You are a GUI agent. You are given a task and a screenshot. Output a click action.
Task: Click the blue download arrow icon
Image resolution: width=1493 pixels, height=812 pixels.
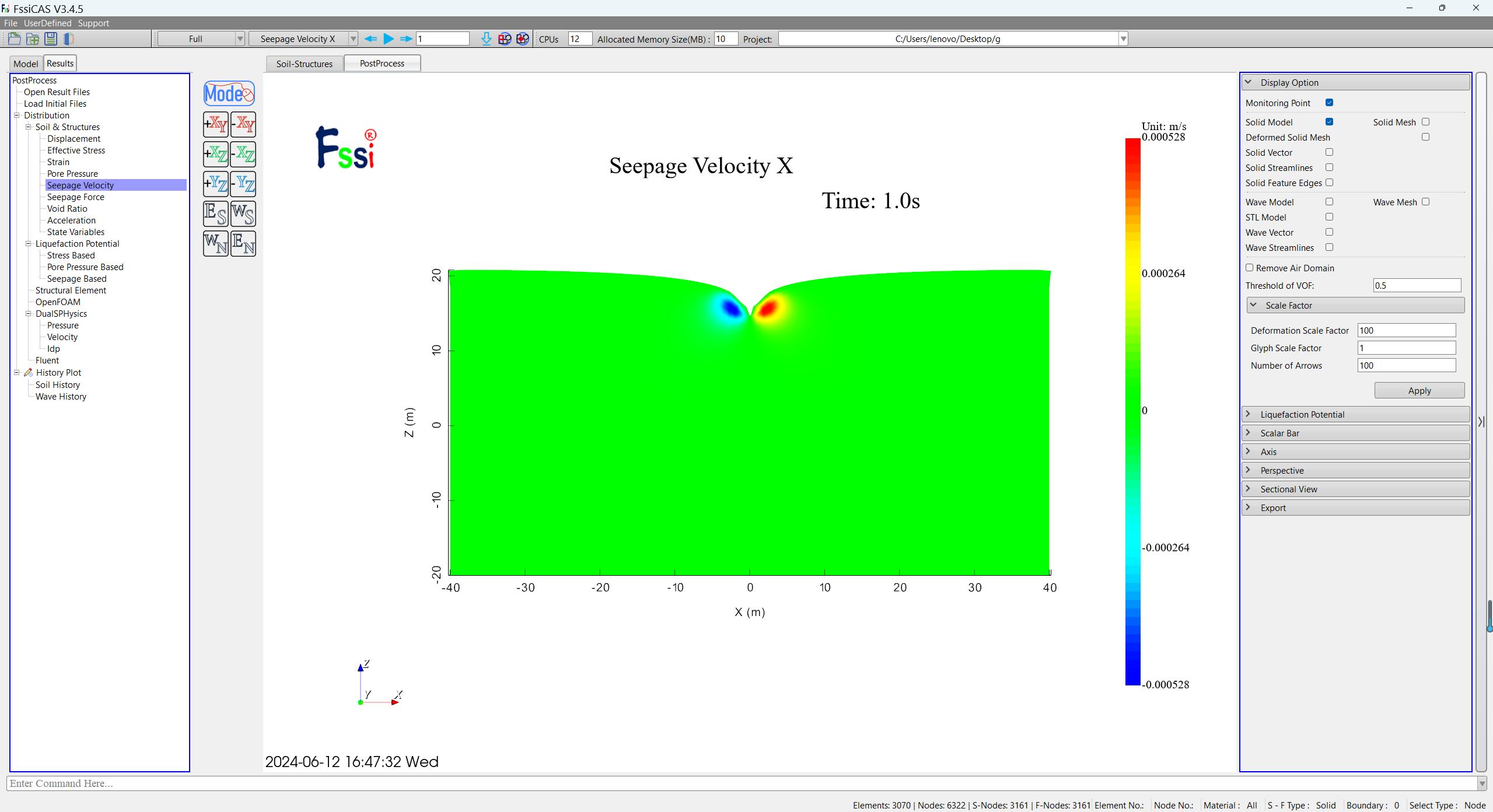click(x=486, y=39)
